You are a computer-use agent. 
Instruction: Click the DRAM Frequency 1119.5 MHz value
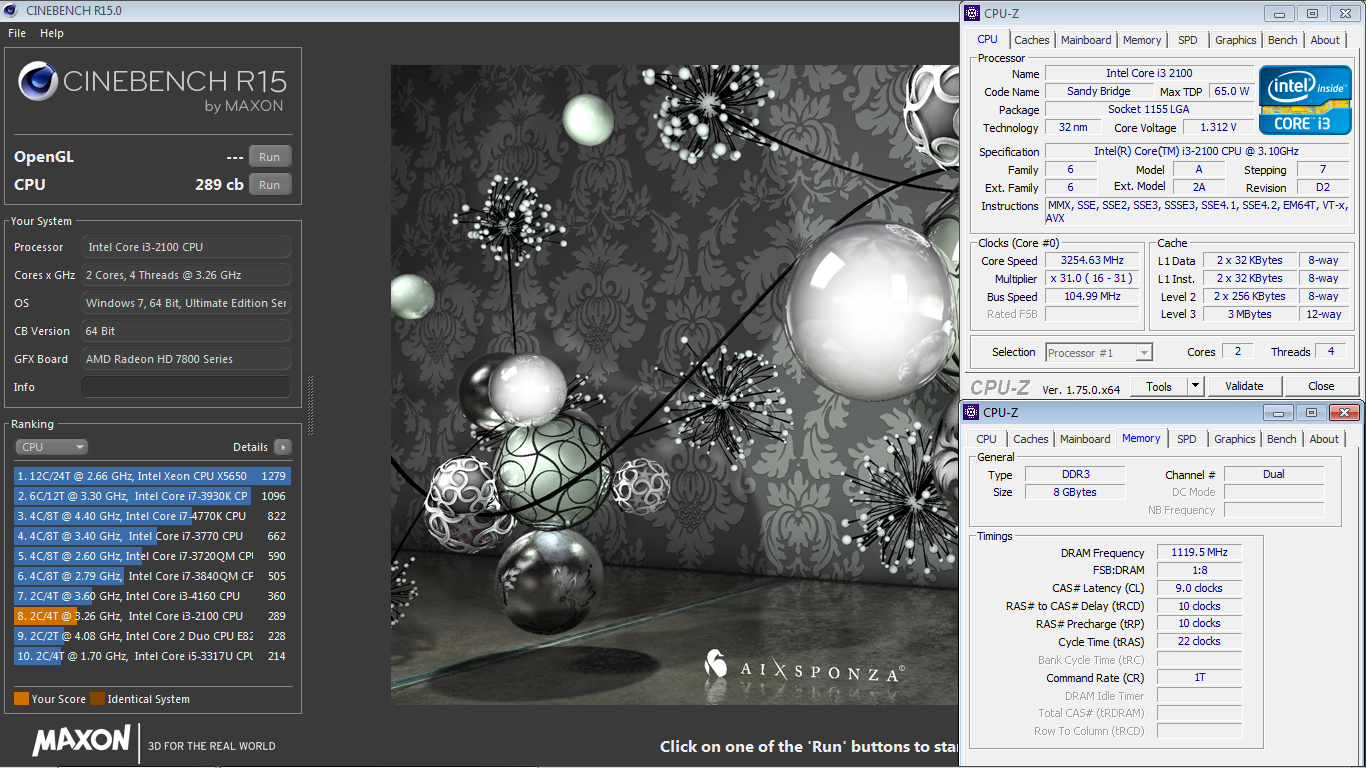tap(1199, 552)
